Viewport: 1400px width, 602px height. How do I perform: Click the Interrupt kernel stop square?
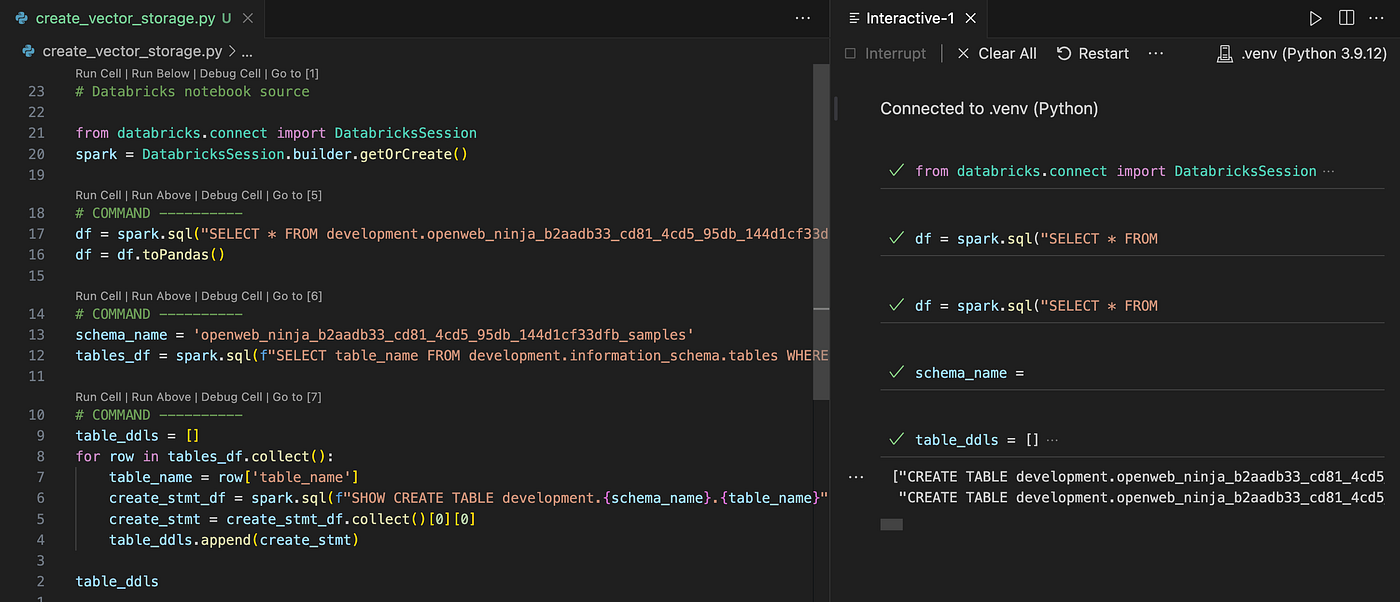coord(850,53)
